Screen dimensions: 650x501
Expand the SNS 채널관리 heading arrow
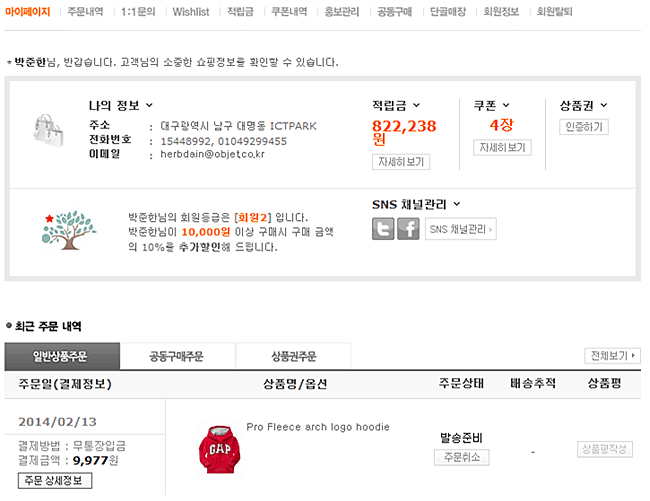click(x=456, y=204)
